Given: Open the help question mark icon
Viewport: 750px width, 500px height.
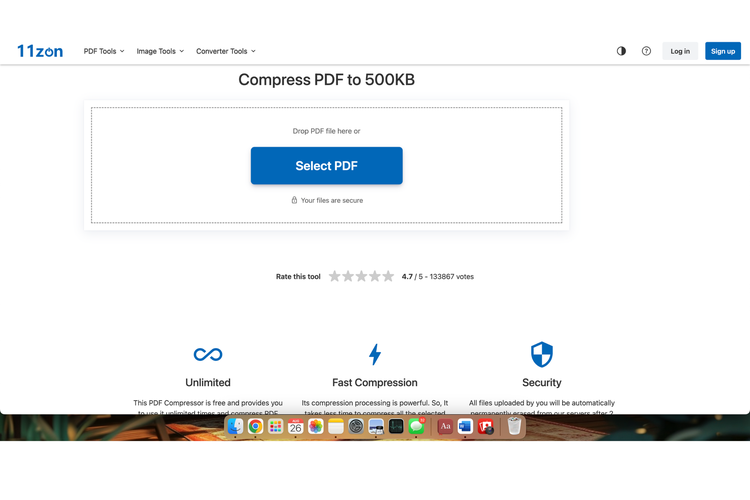Looking at the screenshot, I should tap(646, 51).
